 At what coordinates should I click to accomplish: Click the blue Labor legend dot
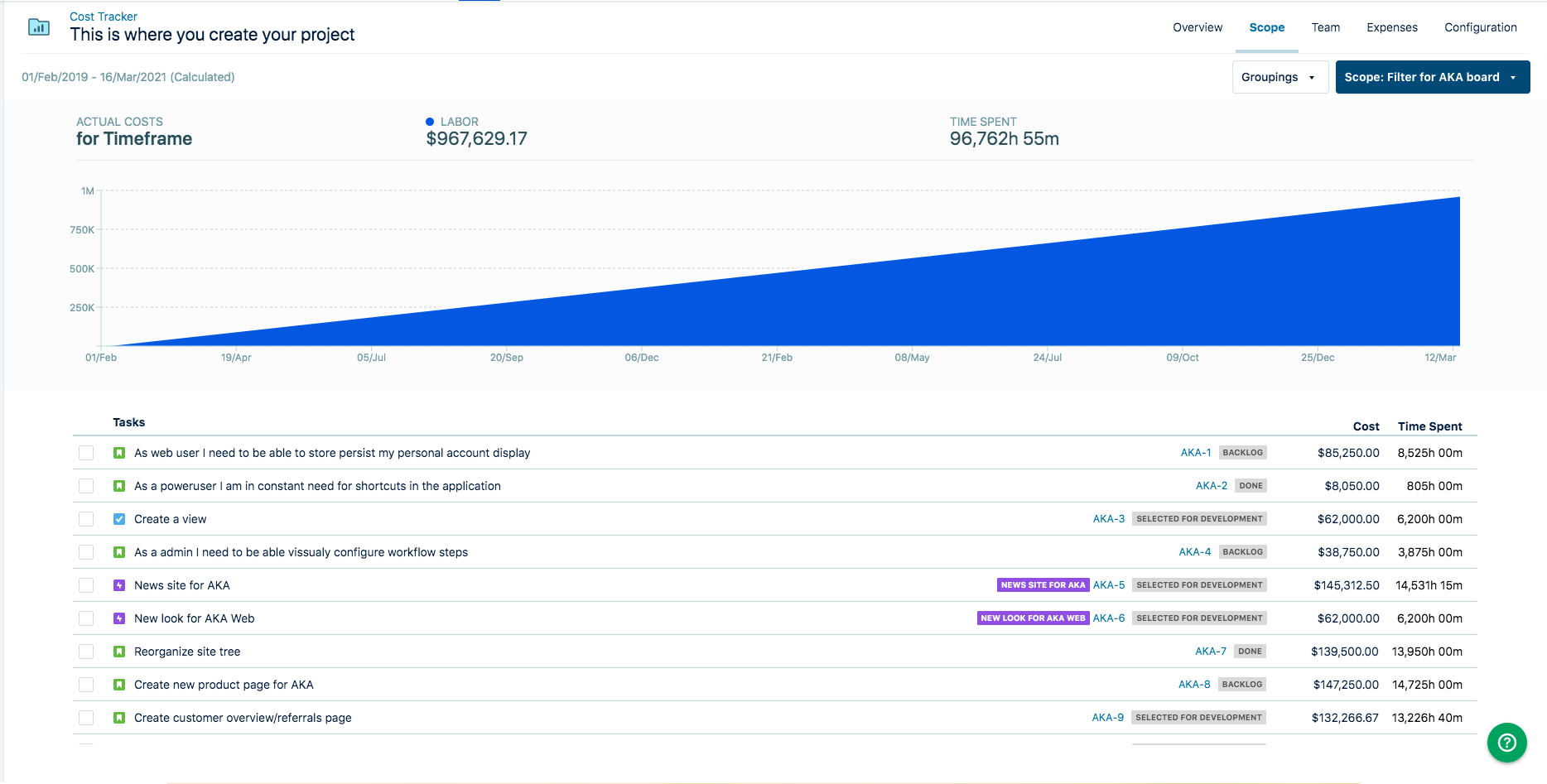[430, 122]
